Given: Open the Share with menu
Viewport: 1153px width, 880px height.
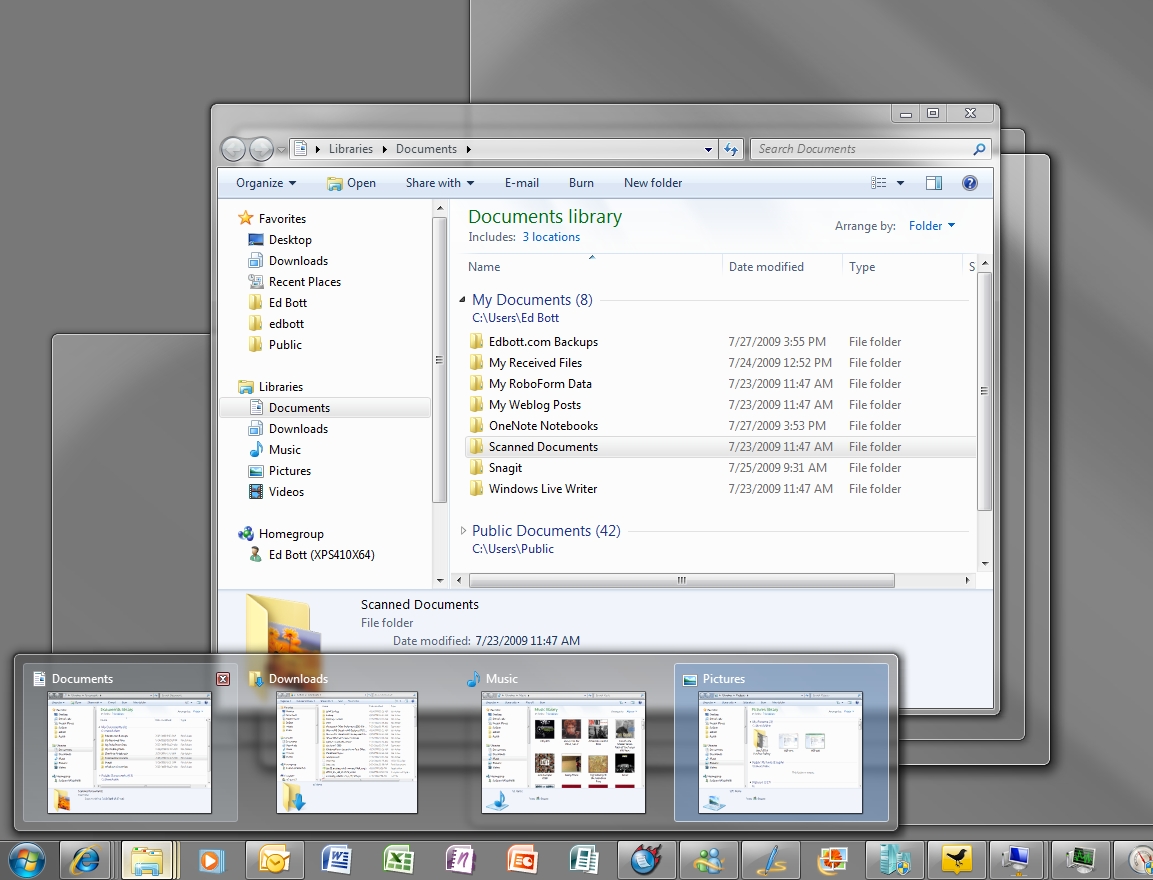Looking at the screenshot, I should 439,183.
